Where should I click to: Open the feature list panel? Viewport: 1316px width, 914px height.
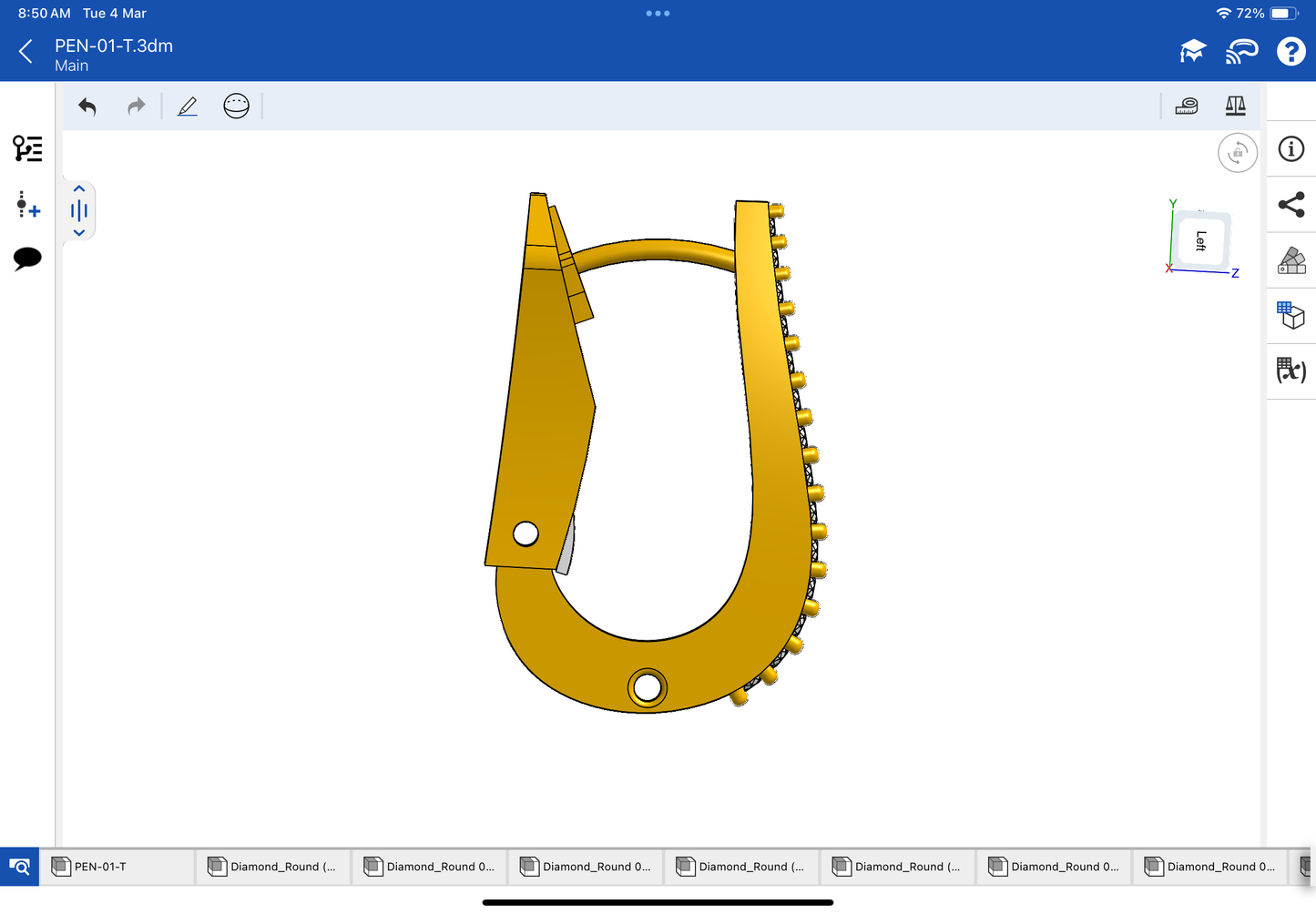(x=27, y=148)
